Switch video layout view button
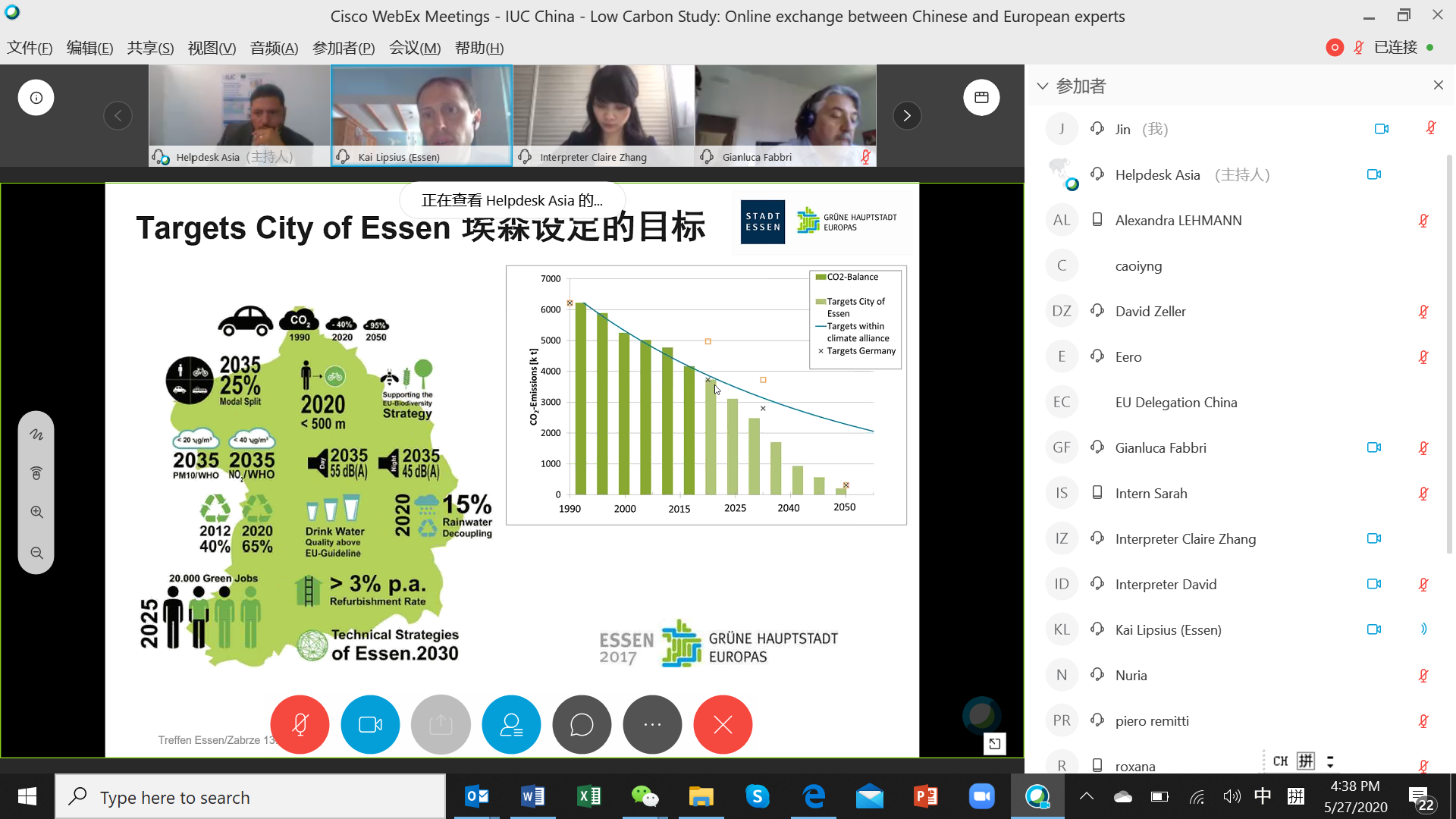This screenshot has width=1456, height=819. [981, 98]
